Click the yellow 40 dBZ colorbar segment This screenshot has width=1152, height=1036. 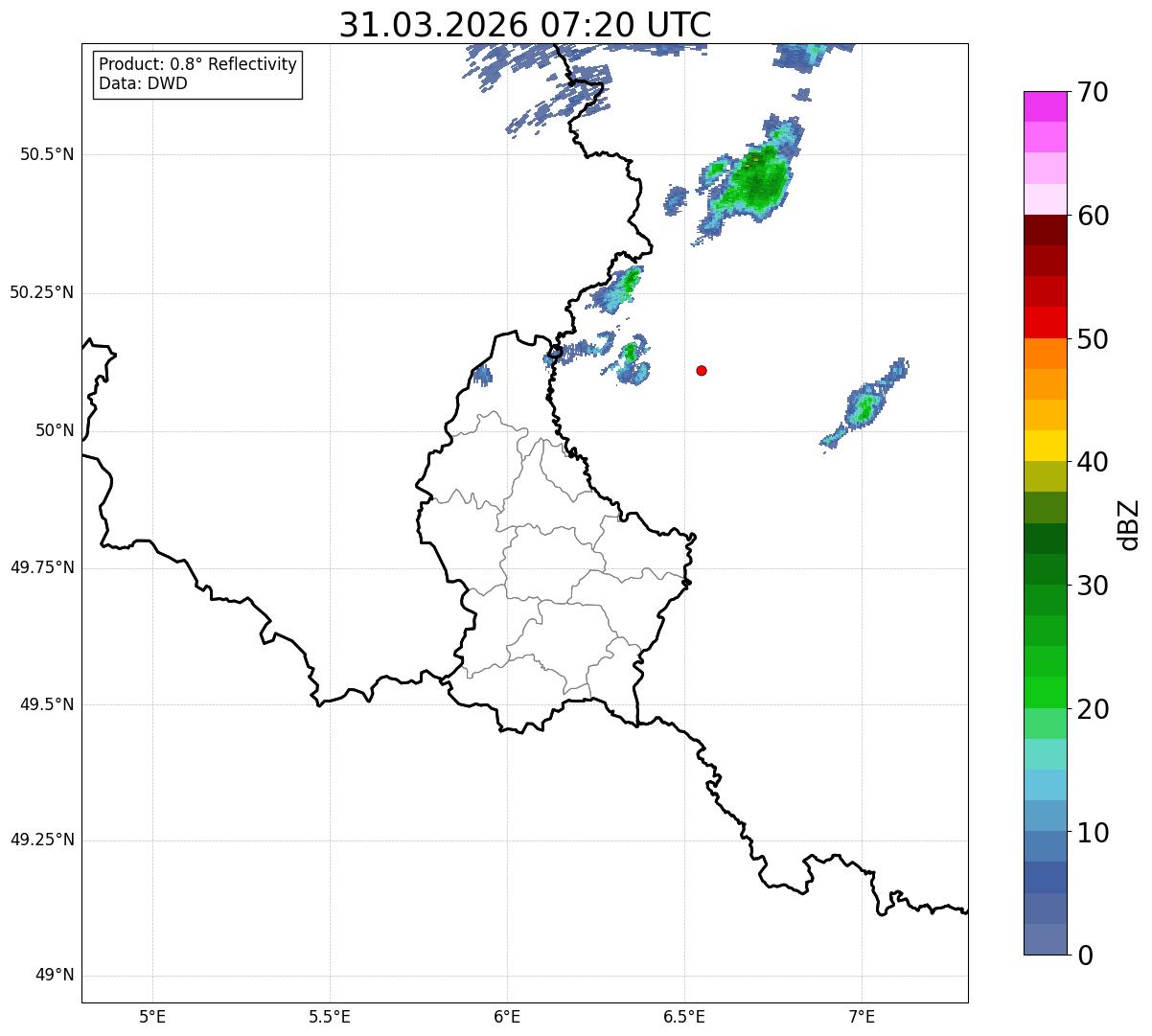tap(1046, 446)
